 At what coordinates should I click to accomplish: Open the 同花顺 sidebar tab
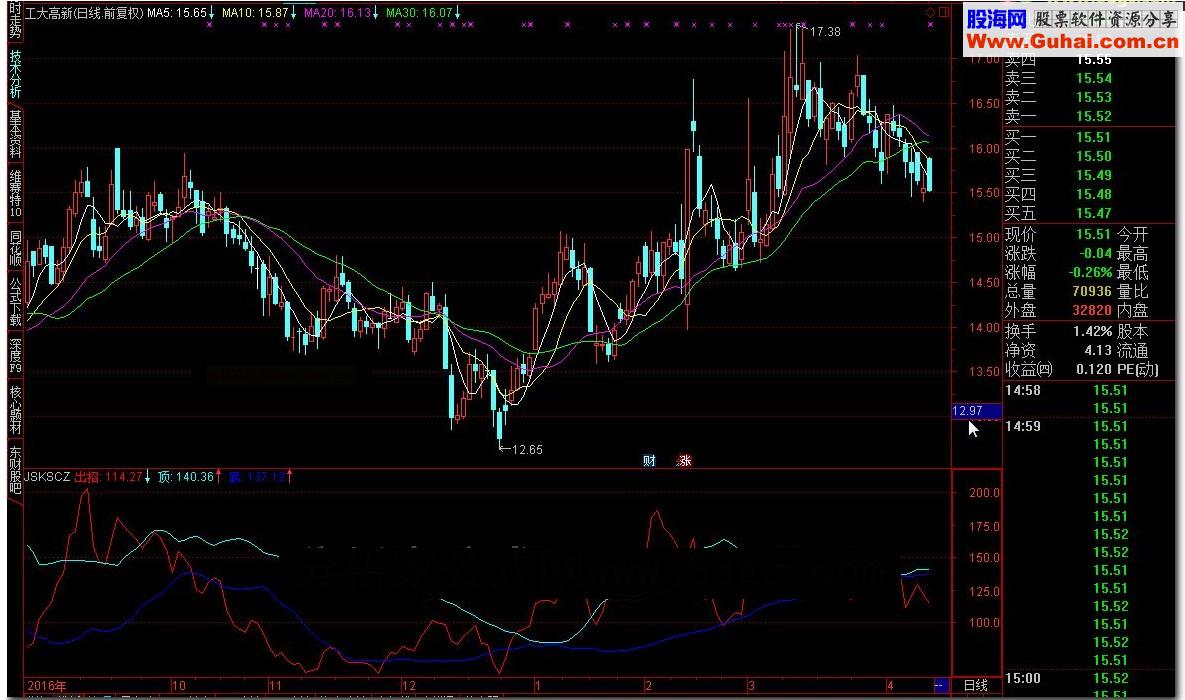click(15, 247)
